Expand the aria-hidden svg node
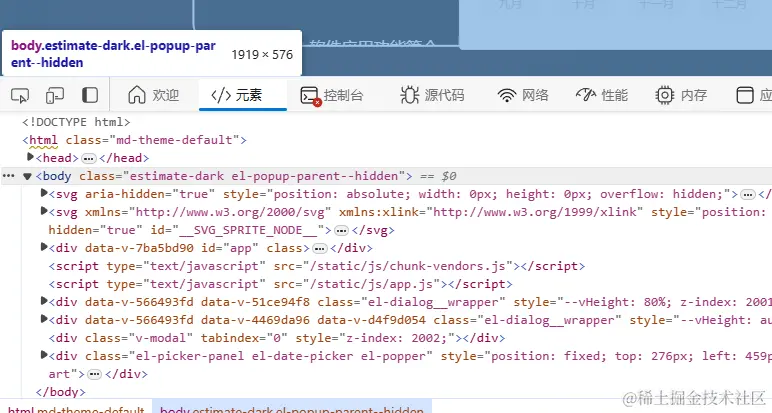The width and height of the screenshot is (772, 413). pyautogui.click(x=44, y=193)
